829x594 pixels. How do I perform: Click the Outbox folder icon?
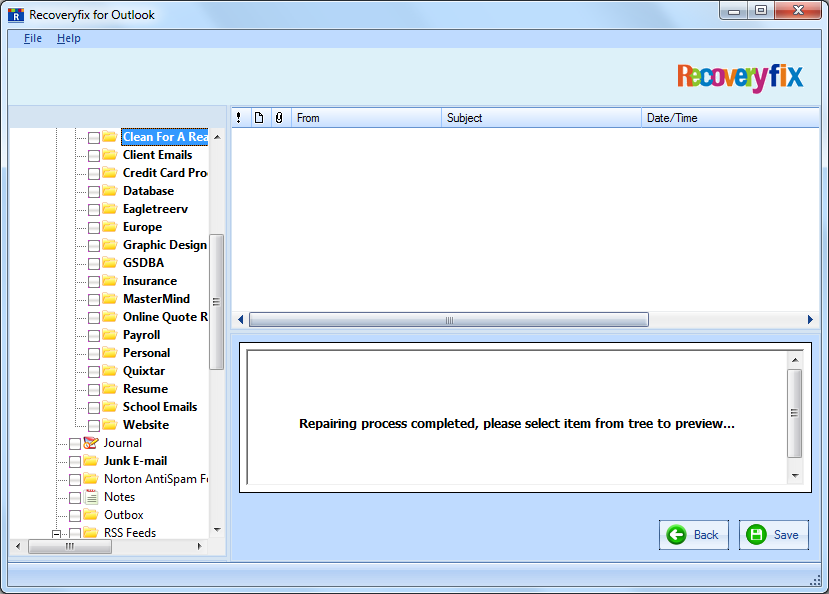tap(91, 514)
